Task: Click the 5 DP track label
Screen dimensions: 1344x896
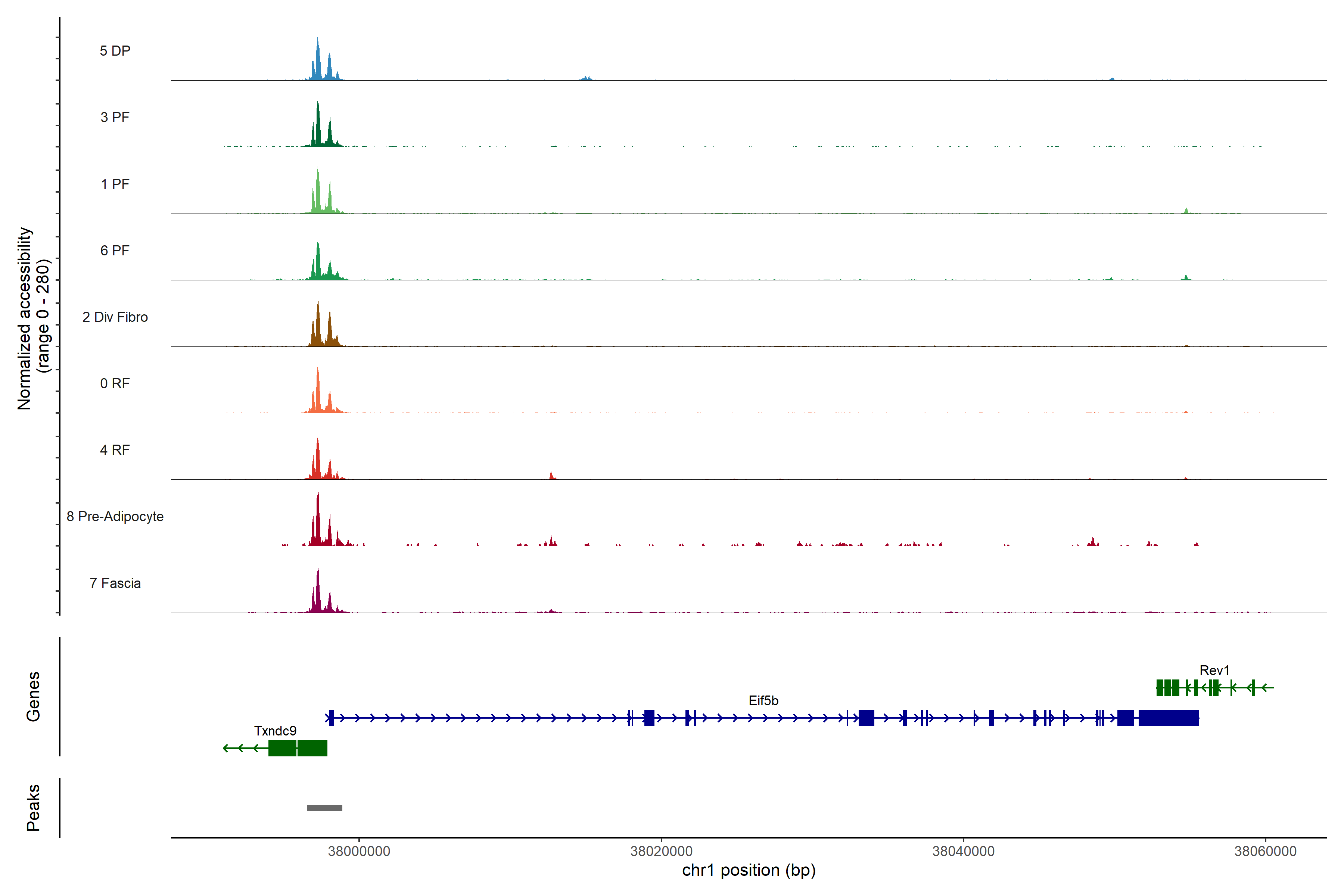Action: coord(115,51)
